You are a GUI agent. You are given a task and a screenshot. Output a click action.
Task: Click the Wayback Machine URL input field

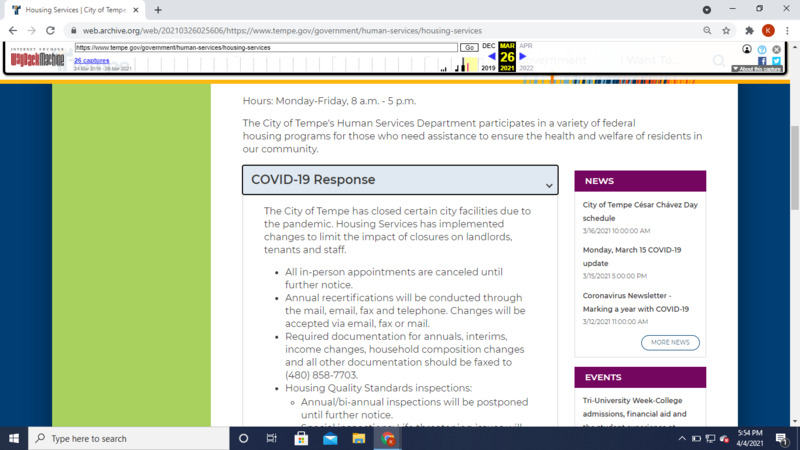point(265,47)
